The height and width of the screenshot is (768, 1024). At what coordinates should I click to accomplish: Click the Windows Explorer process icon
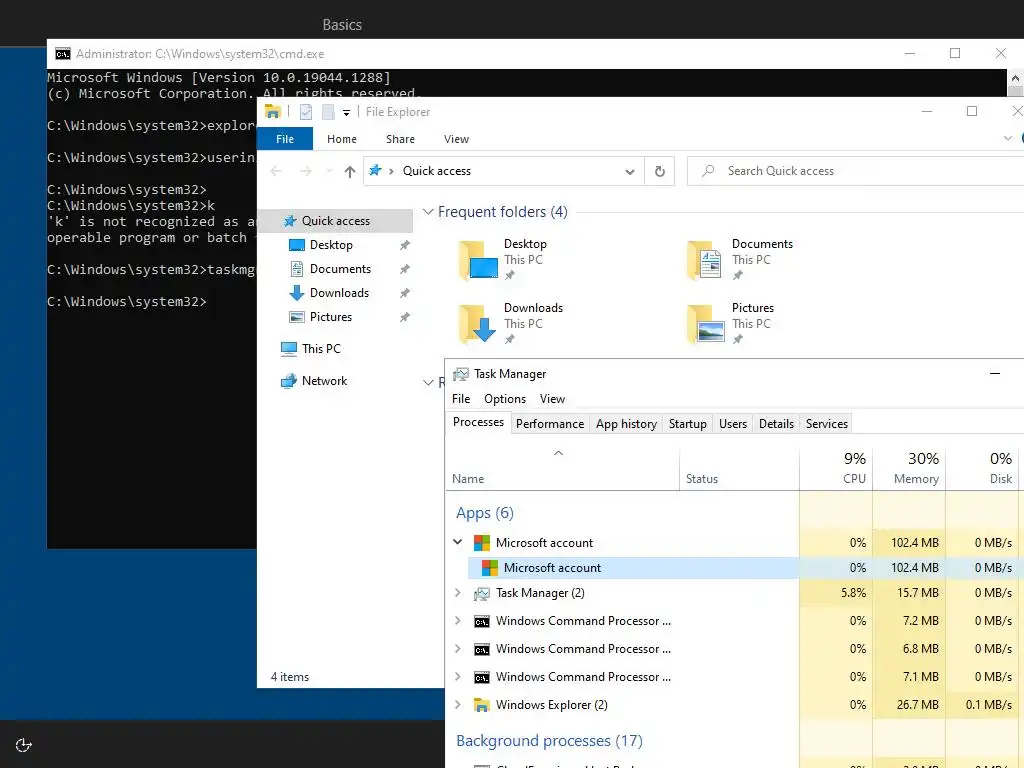pyautogui.click(x=482, y=705)
